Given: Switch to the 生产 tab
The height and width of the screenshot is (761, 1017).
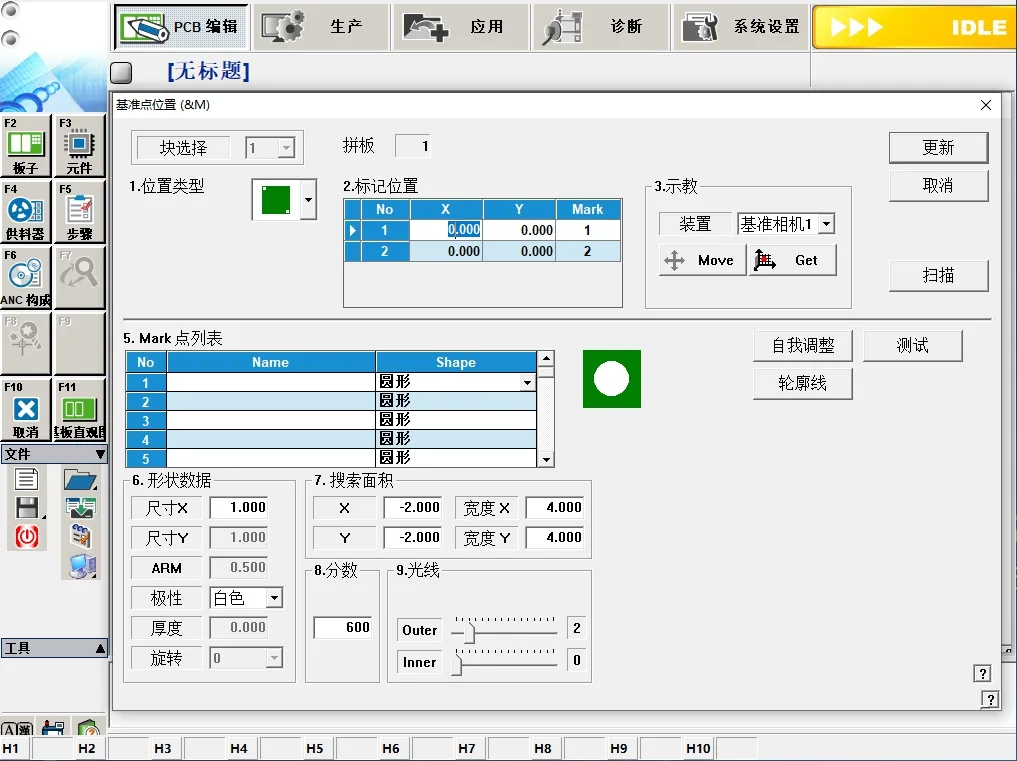Looking at the screenshot, I should (x=320, y=27).
